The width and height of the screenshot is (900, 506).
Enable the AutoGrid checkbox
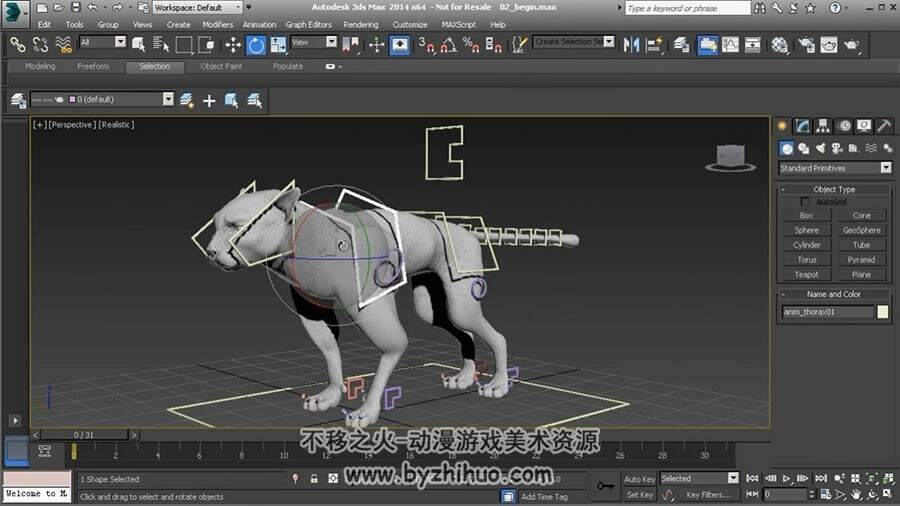pyautogui.click(x=804, y=202)
